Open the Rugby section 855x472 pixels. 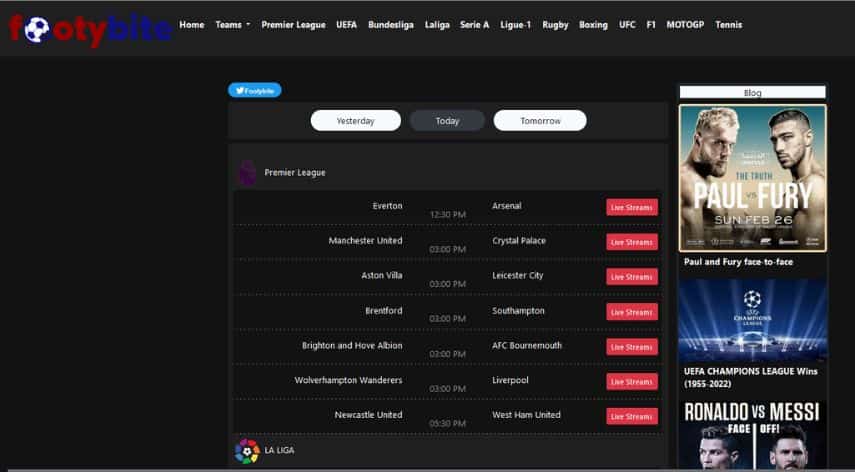click(555, 25)
